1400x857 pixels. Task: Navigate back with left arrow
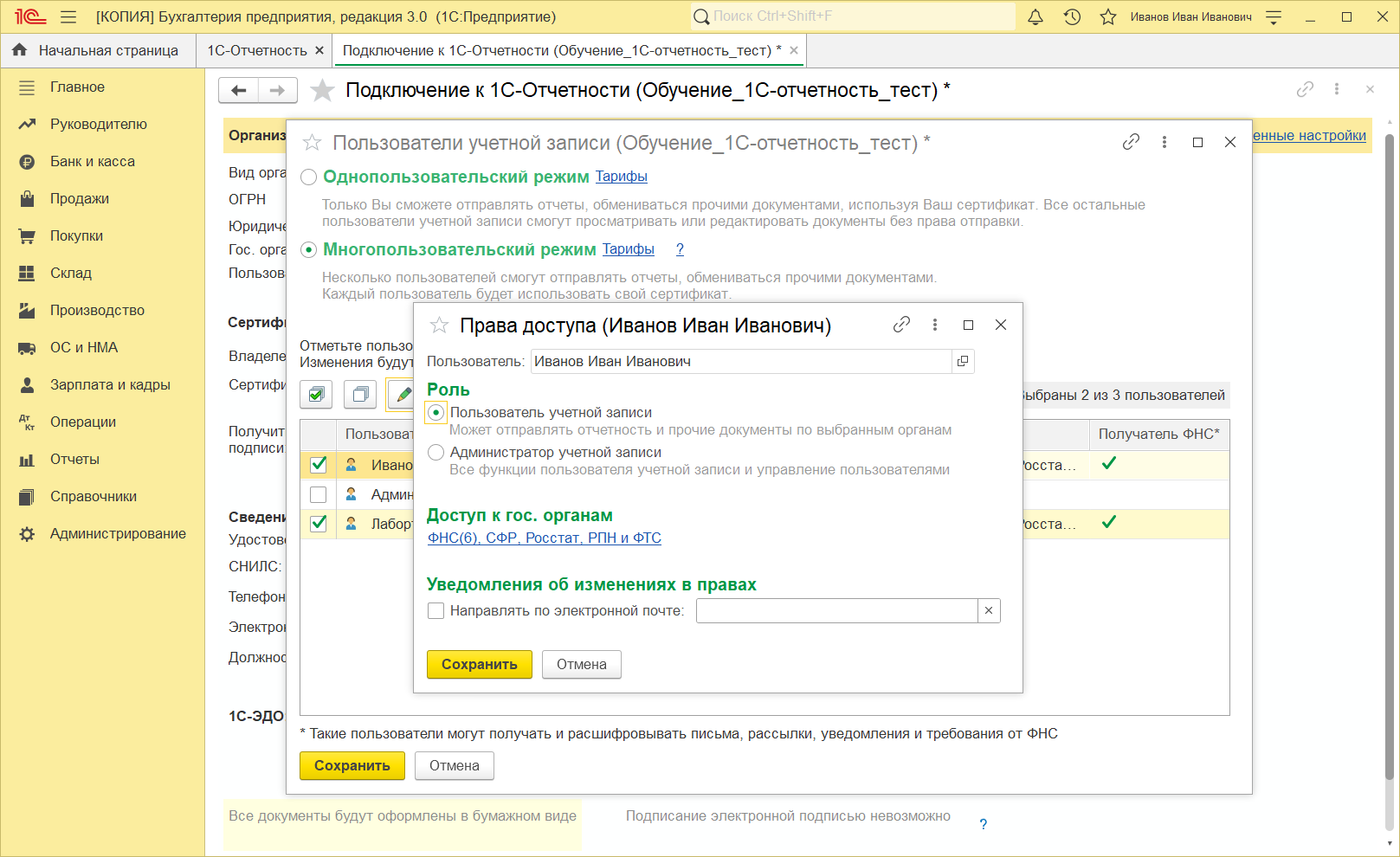coord(238,90)
